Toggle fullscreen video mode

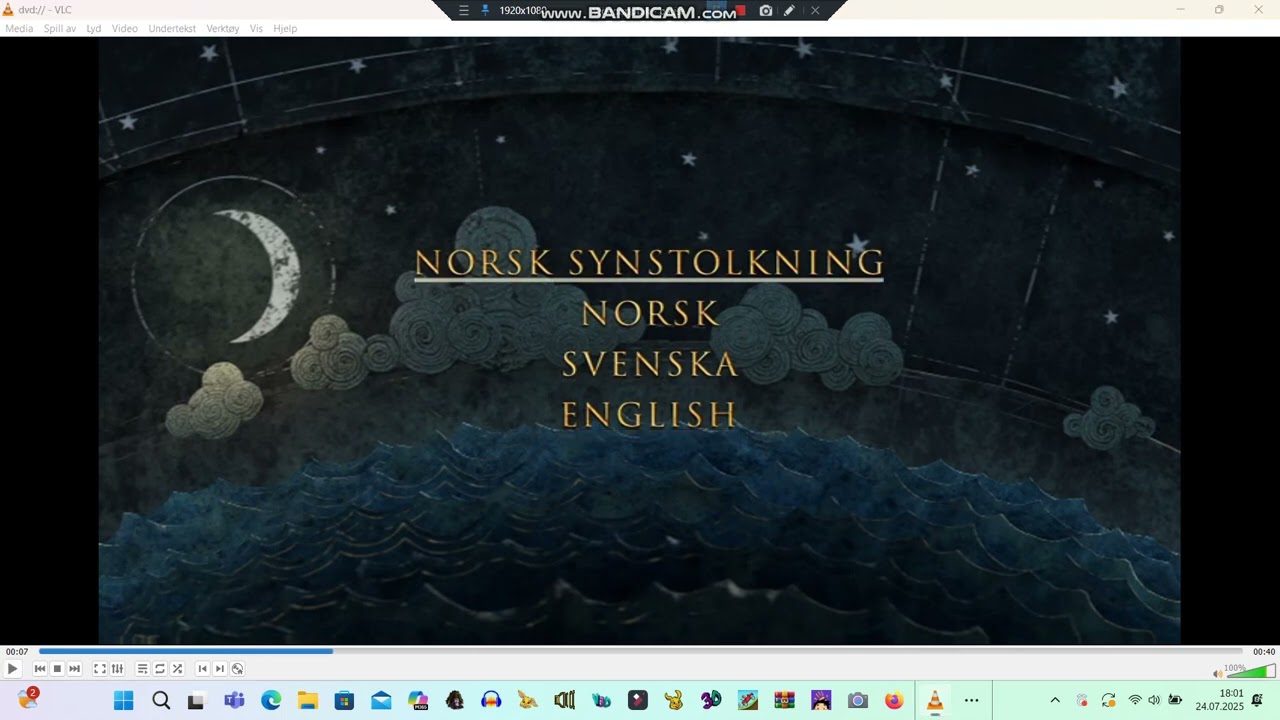(100, 669)
